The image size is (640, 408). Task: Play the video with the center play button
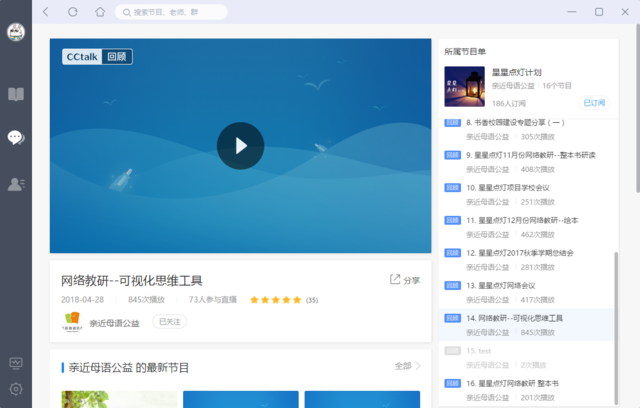(240, 146)
